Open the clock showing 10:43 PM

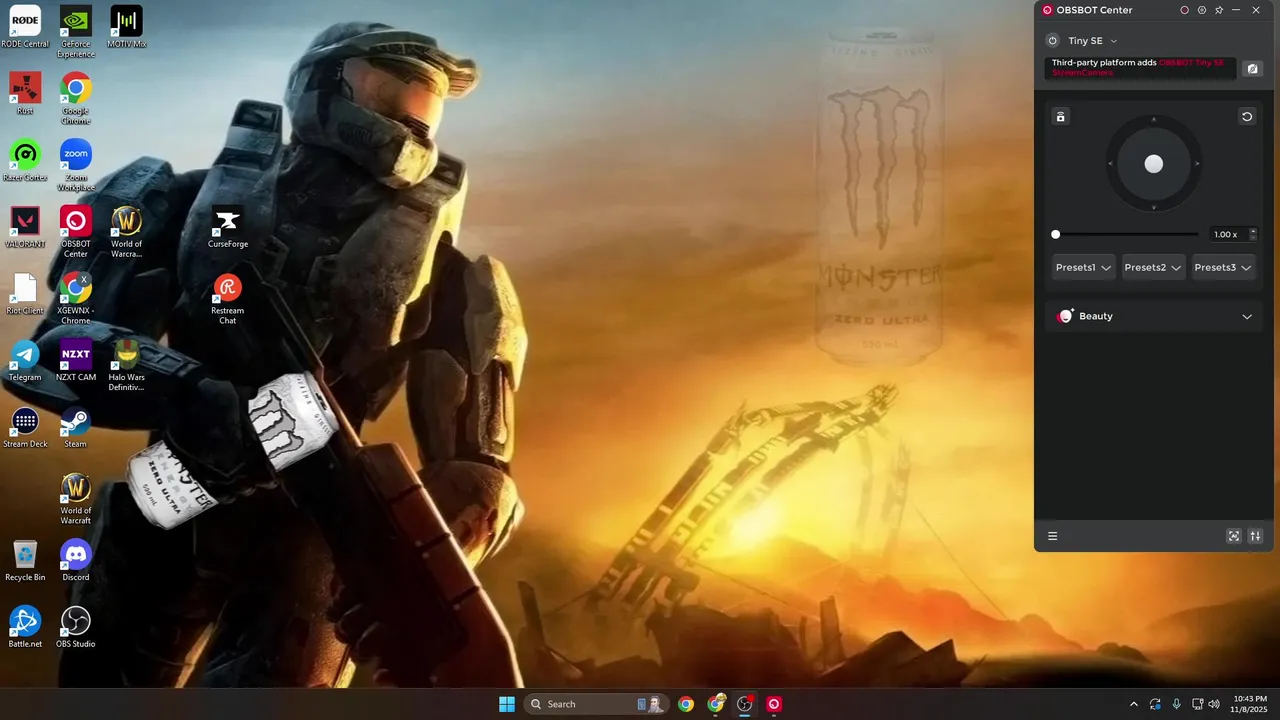[1250, 704]
